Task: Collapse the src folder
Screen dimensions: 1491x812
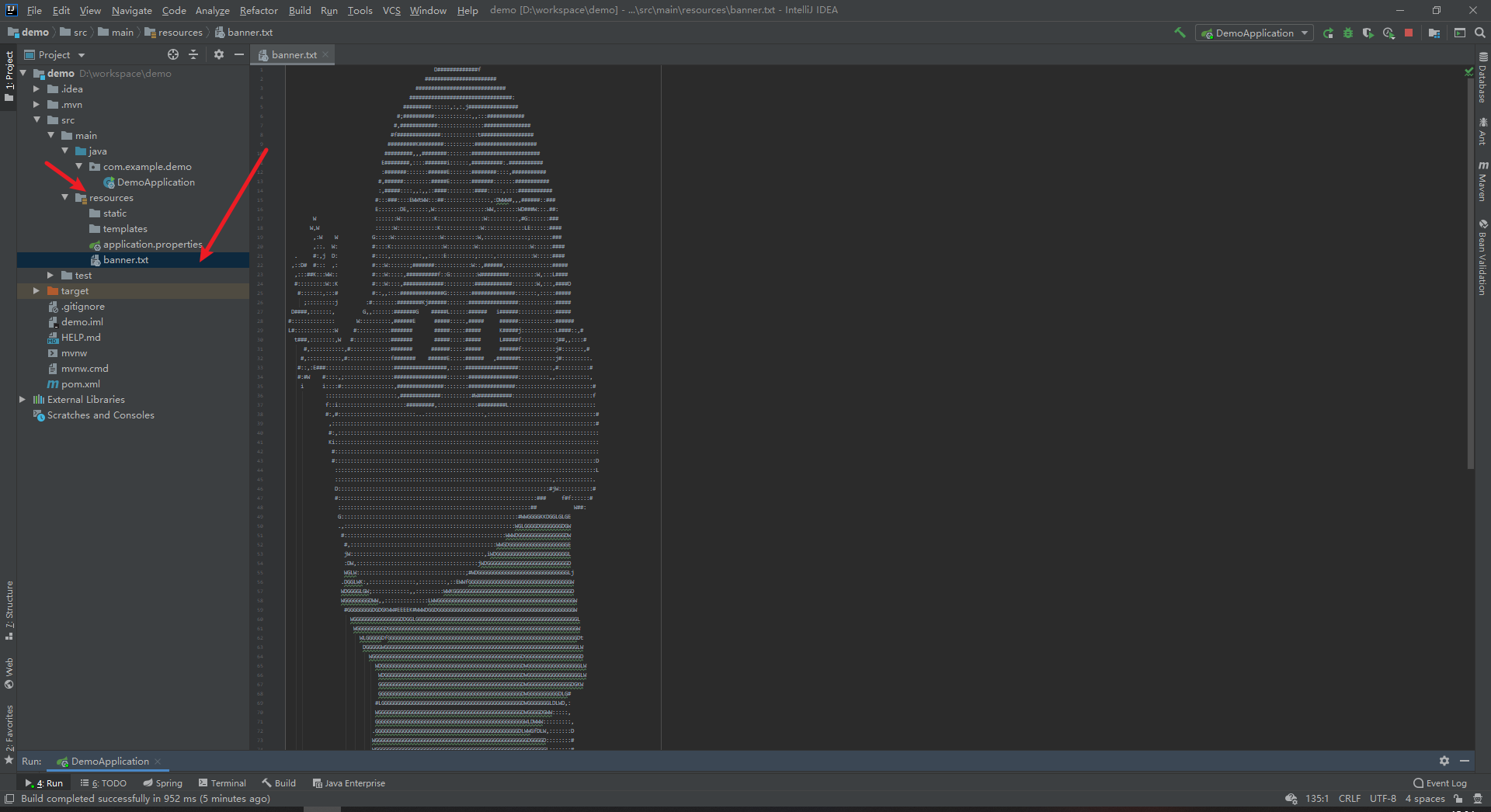Action: [36, 120]
